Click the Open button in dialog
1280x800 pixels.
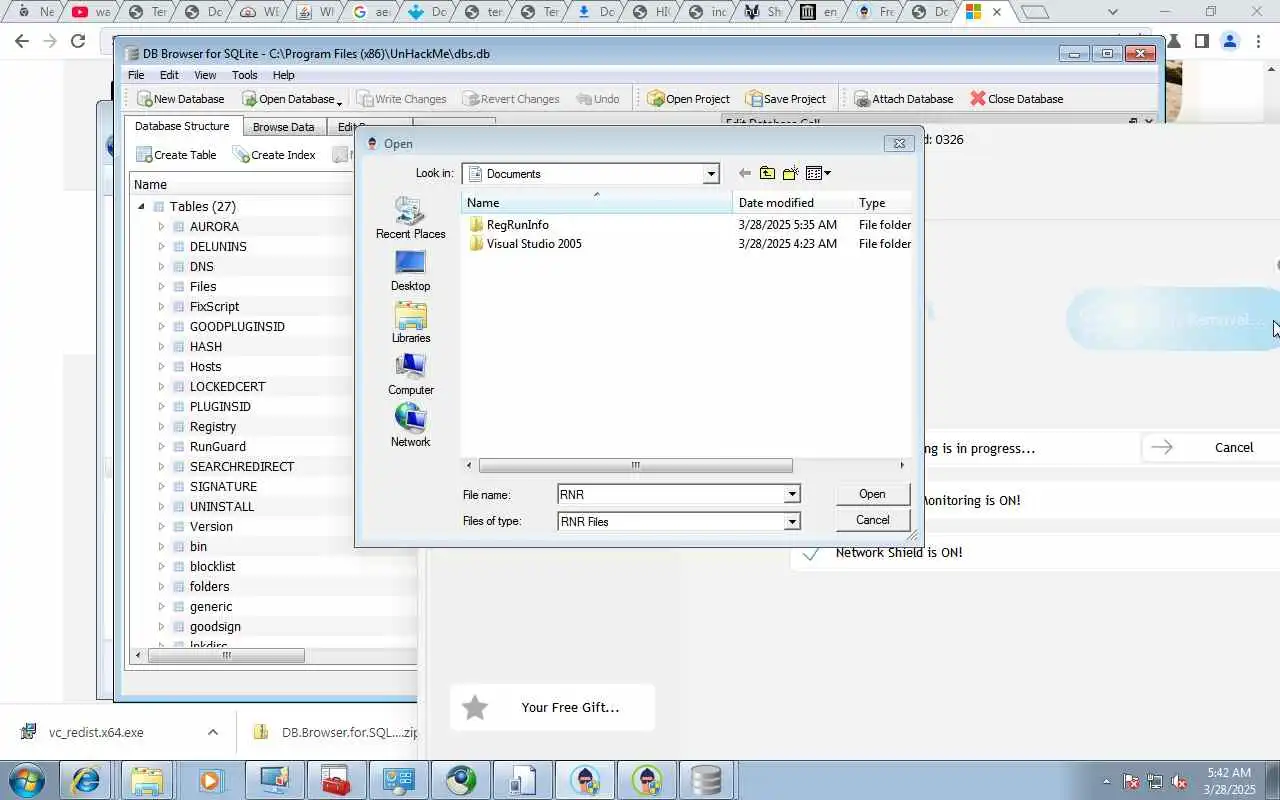coord(872,494)
